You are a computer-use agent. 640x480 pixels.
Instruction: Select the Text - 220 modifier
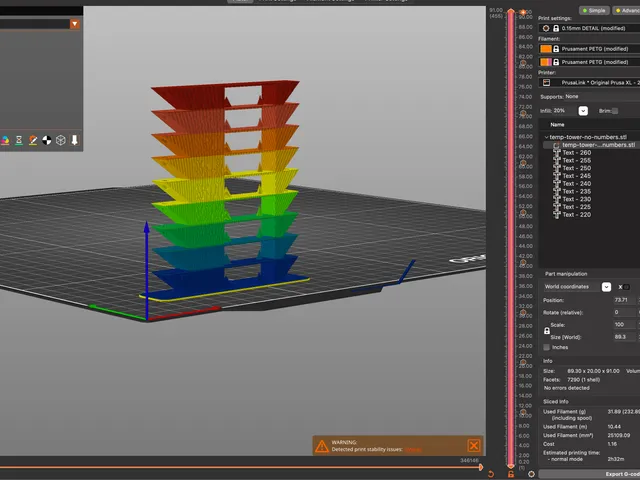[x=576, y=215]
